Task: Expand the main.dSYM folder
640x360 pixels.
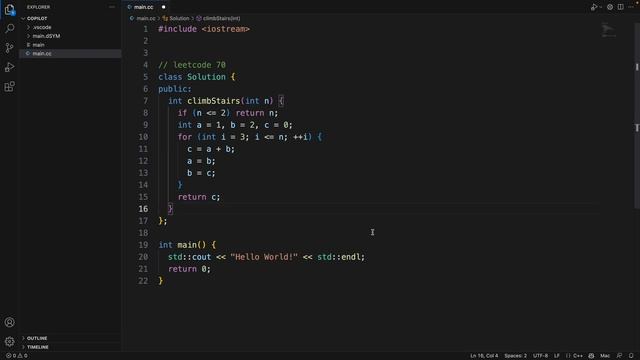Action: [x=70, y=36]
